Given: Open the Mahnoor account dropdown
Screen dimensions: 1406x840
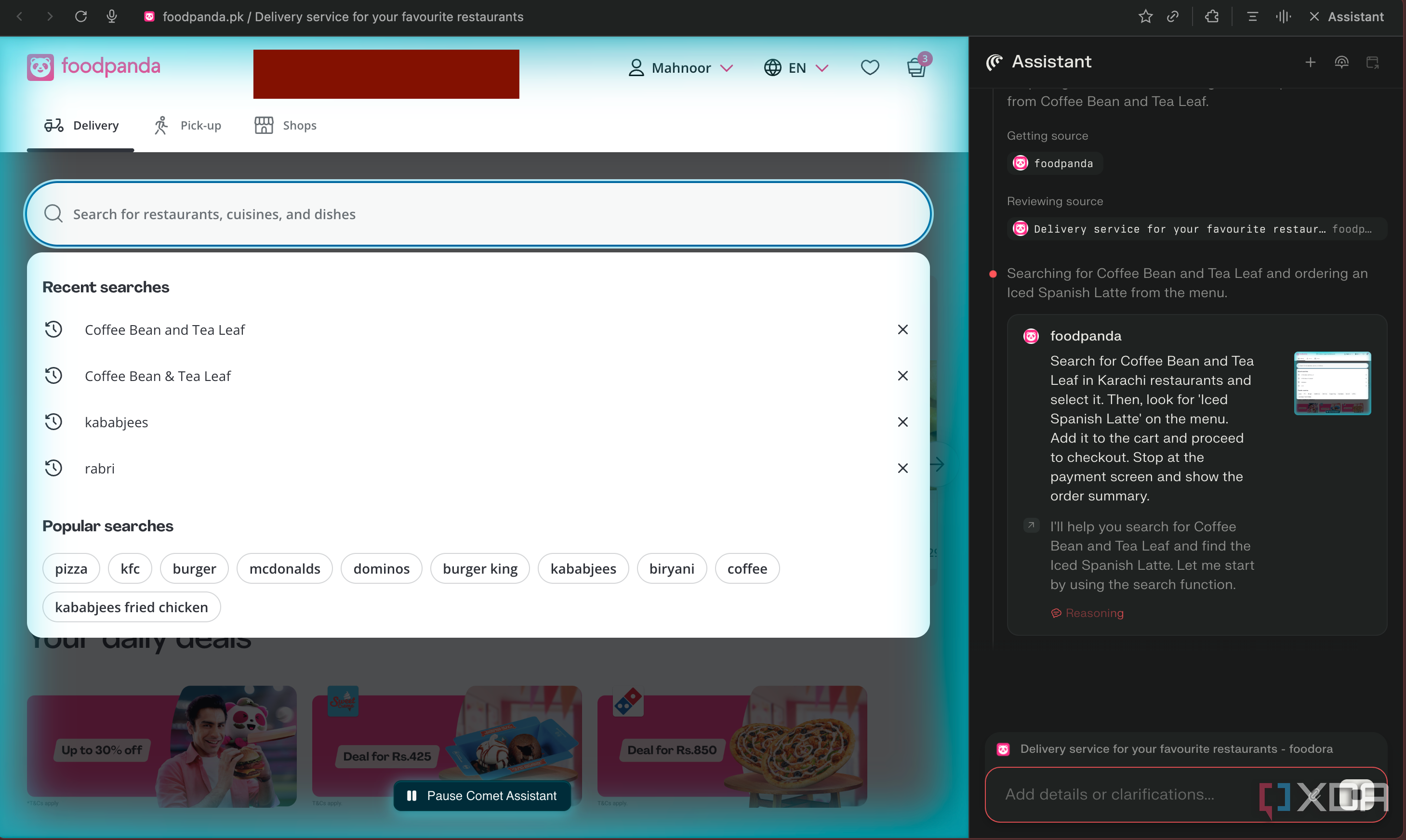Looking at the screenshot, I should pyautogui.click(x=681, y=68).
